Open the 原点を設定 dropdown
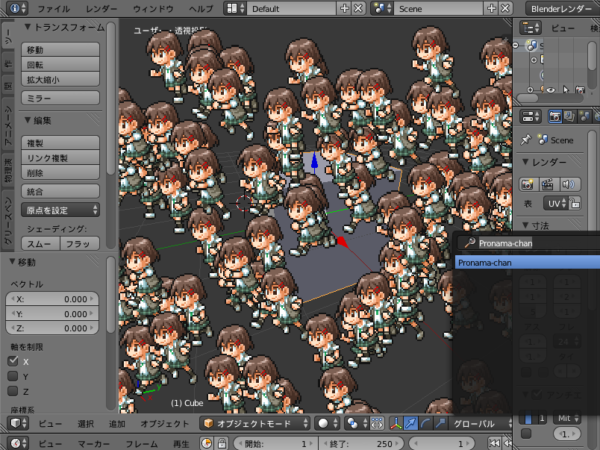Screen dimensions: 600x450 coord(60,210)
